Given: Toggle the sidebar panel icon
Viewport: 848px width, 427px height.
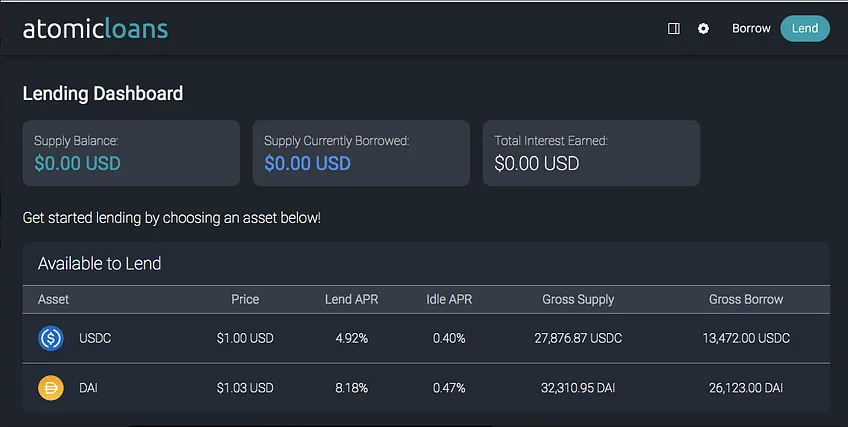Looking at the screenshot, I should [674, 29].
